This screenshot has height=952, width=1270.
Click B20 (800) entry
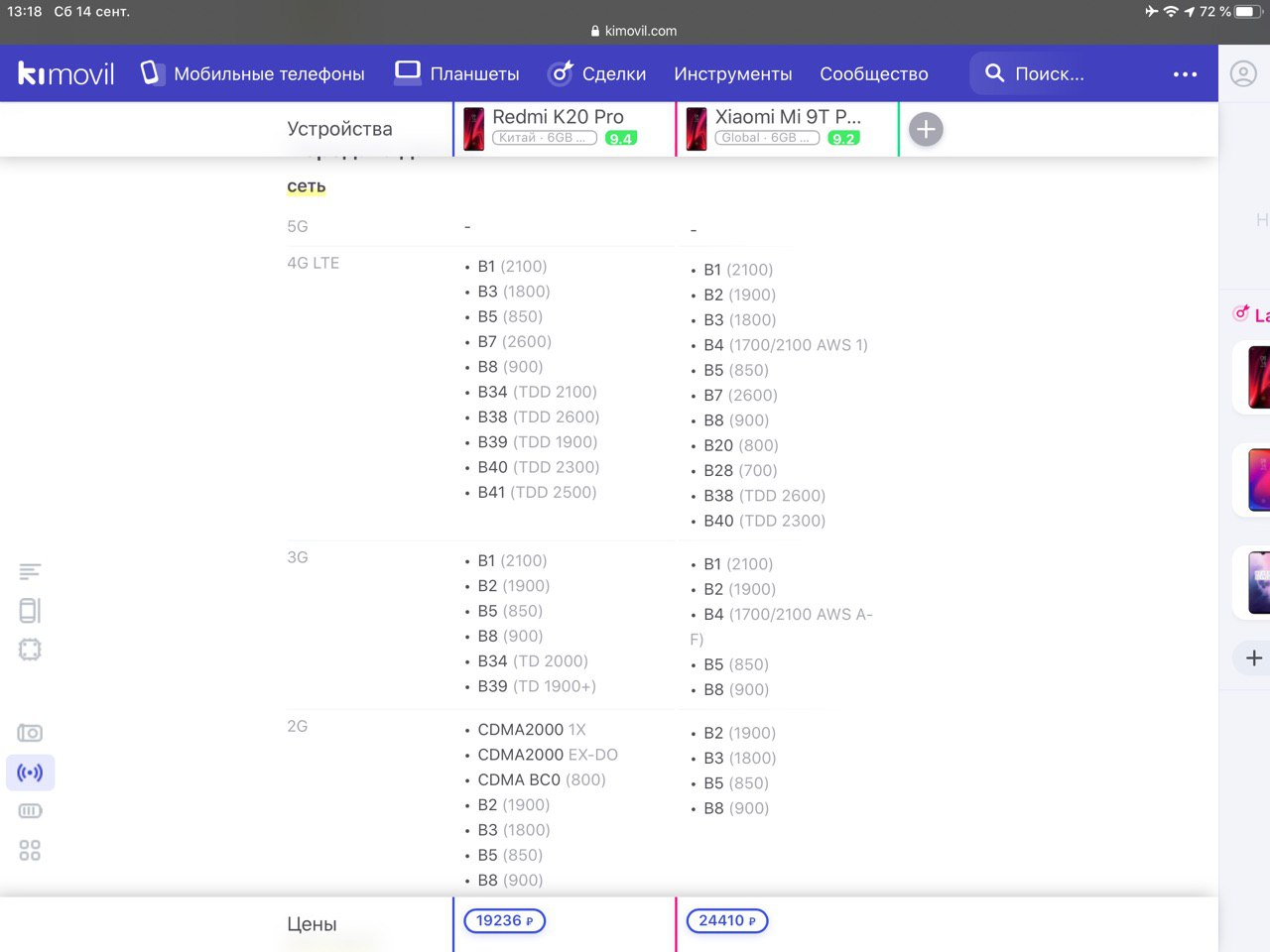(741, 445)
